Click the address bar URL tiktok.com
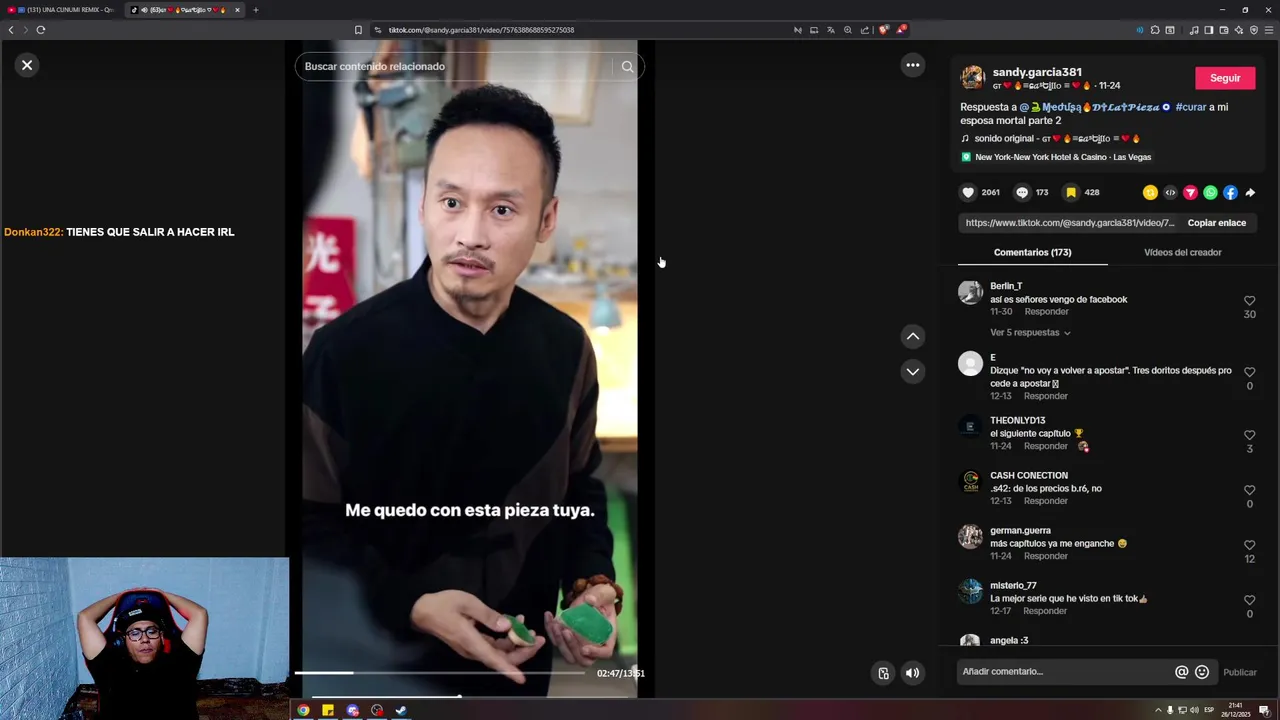The image size is (1280, 720). [481, 30]
